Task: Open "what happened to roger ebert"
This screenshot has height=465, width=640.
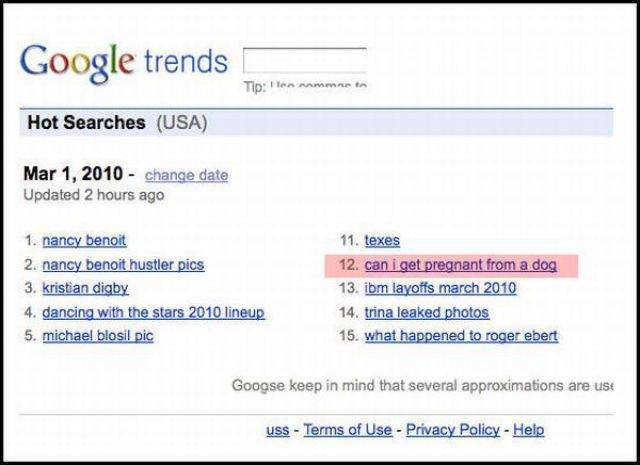Action: (461, 336)
